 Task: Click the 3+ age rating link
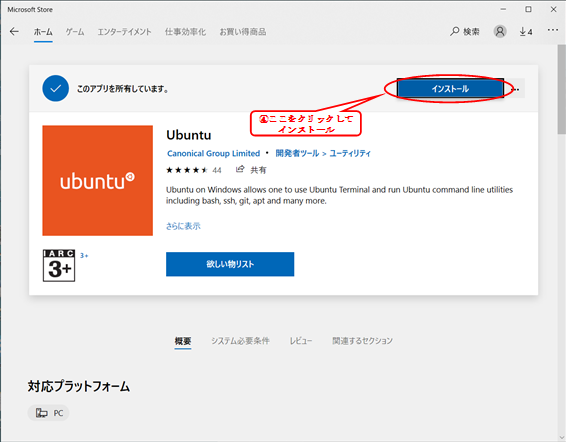pos(84,255)
